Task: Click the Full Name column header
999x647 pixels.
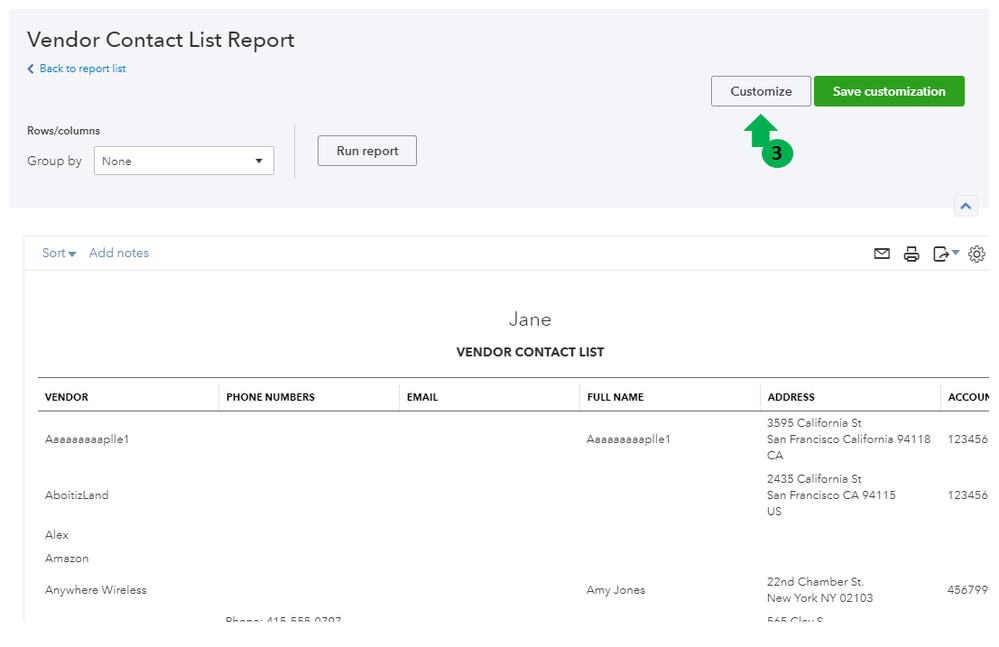Action: coord(615,397)
